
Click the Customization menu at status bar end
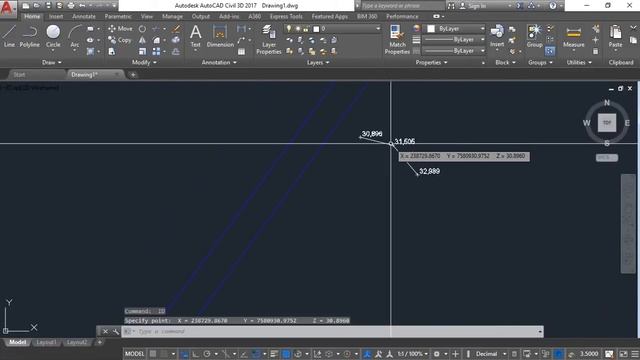634,353
